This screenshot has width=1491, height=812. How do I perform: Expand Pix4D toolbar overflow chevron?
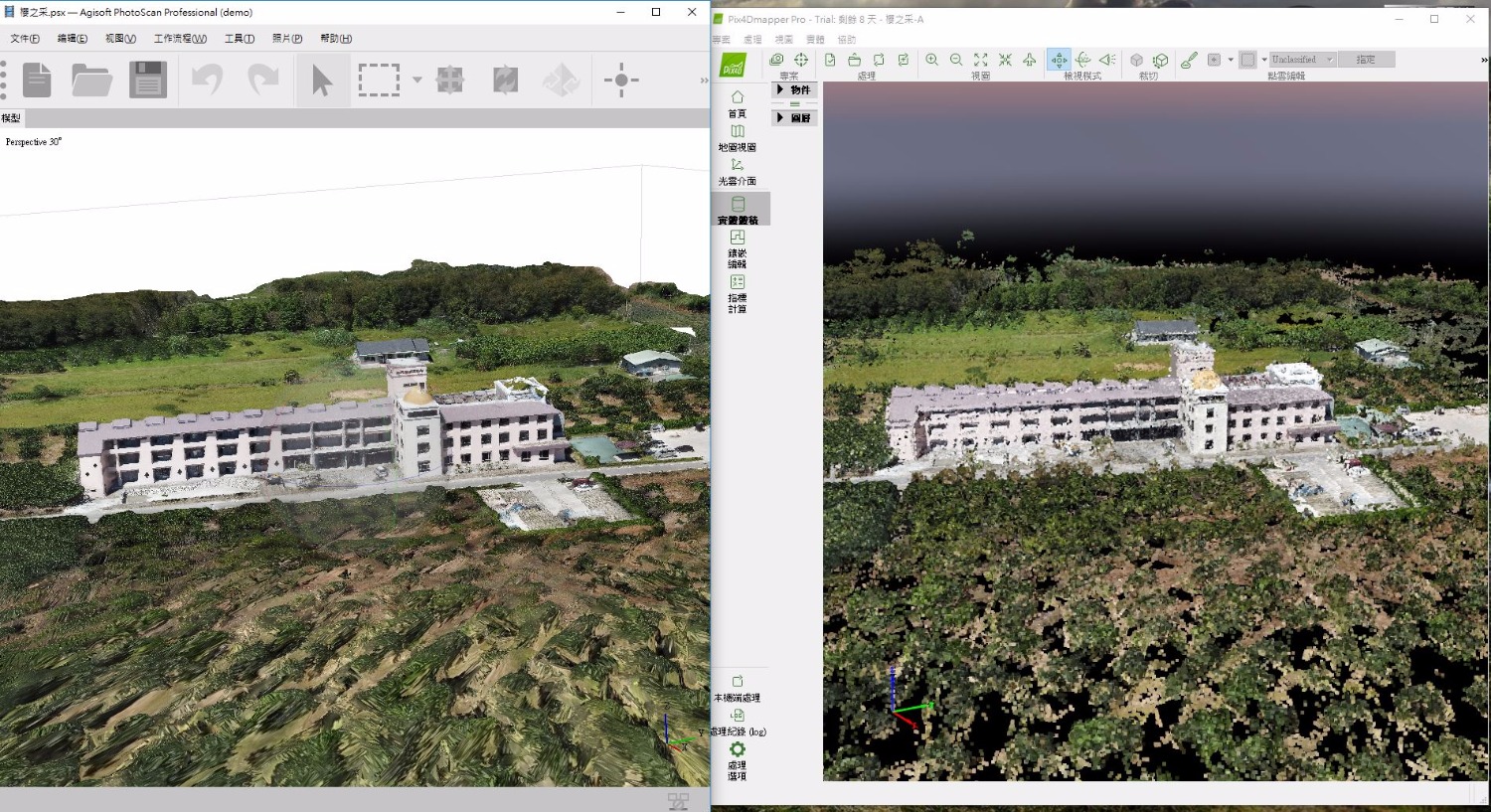coord(1485,61)
